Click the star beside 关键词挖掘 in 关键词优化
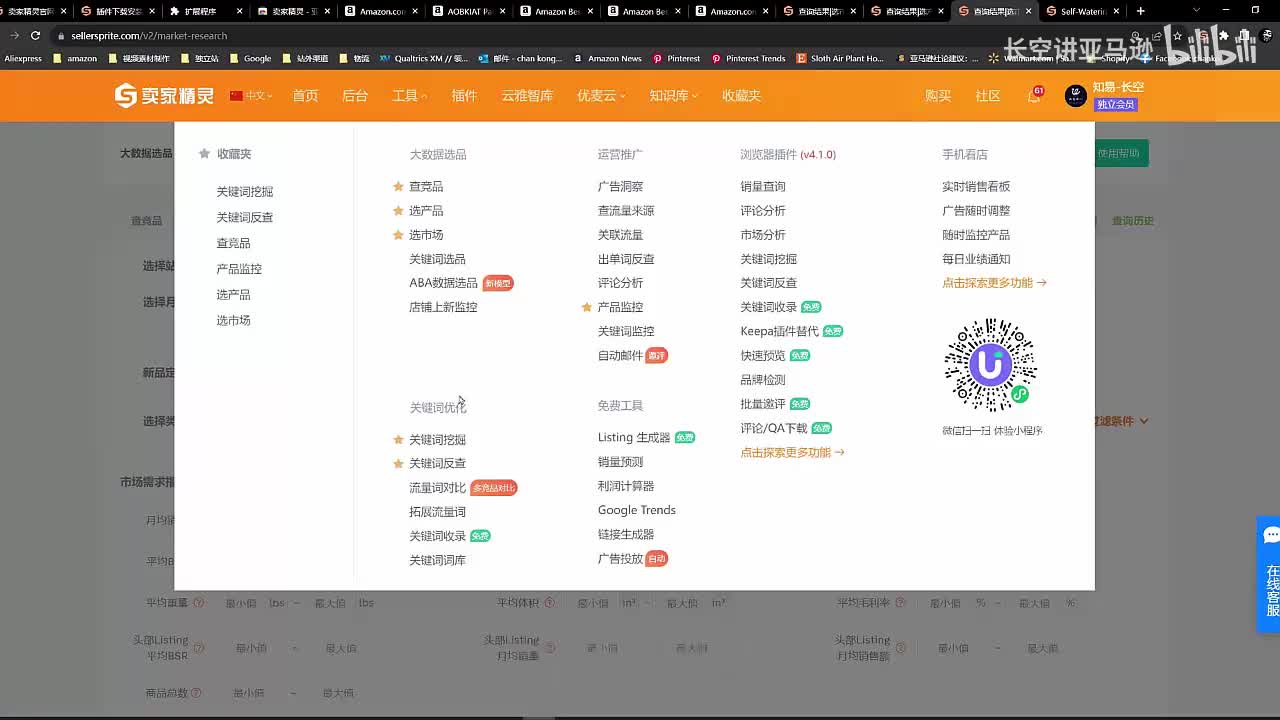The height and width of the screenshot is (720, 1280). point(398,439)
